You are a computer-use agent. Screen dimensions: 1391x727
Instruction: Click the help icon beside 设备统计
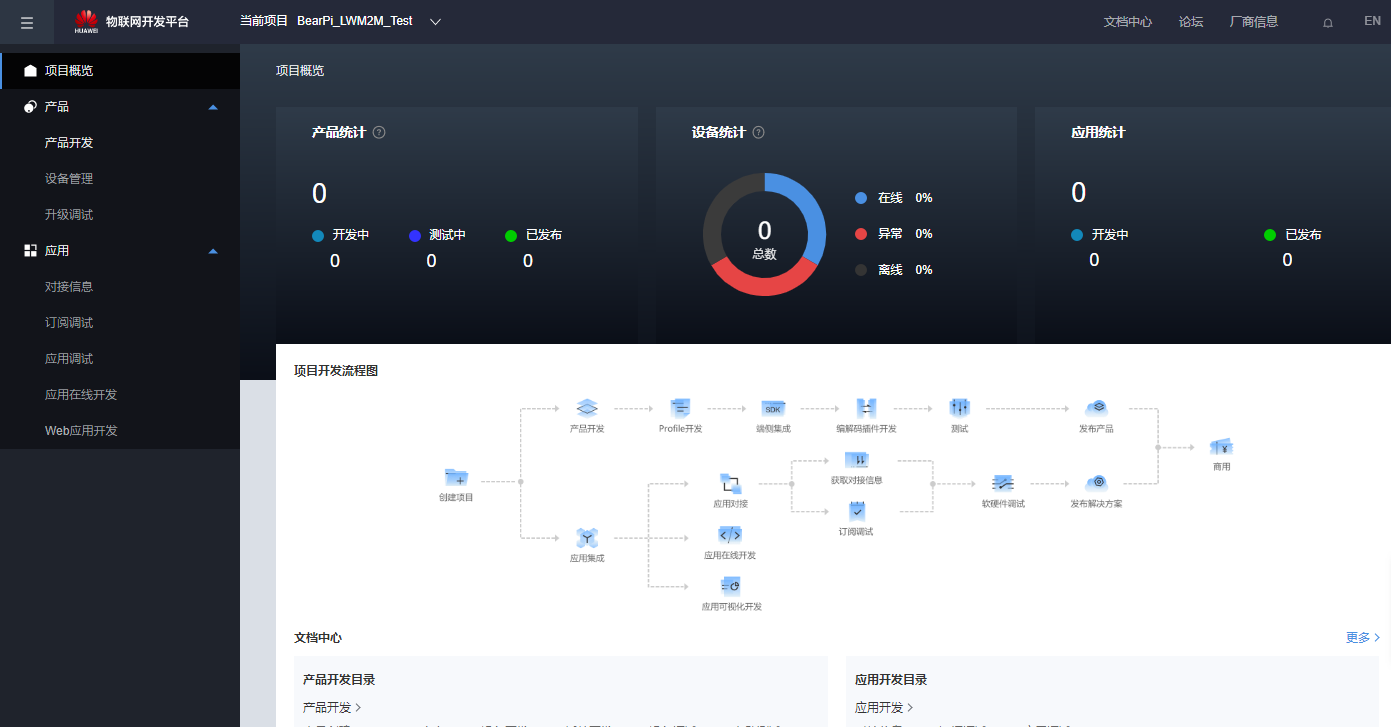(x=759, y=132)
